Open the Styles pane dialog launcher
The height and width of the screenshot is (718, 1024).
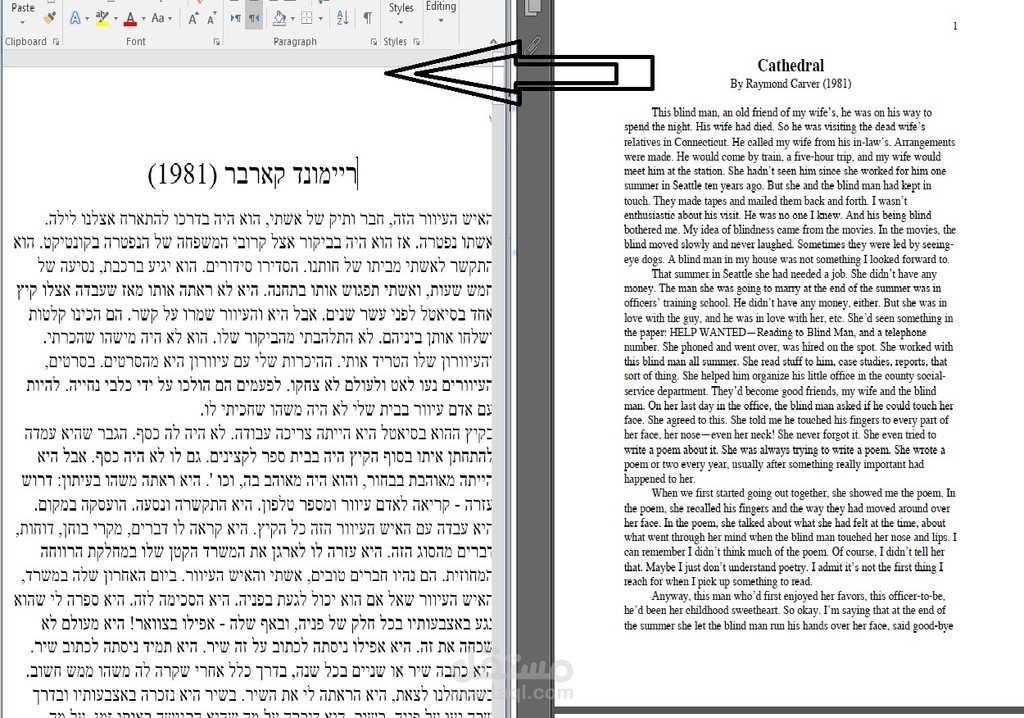click(416, 42)
